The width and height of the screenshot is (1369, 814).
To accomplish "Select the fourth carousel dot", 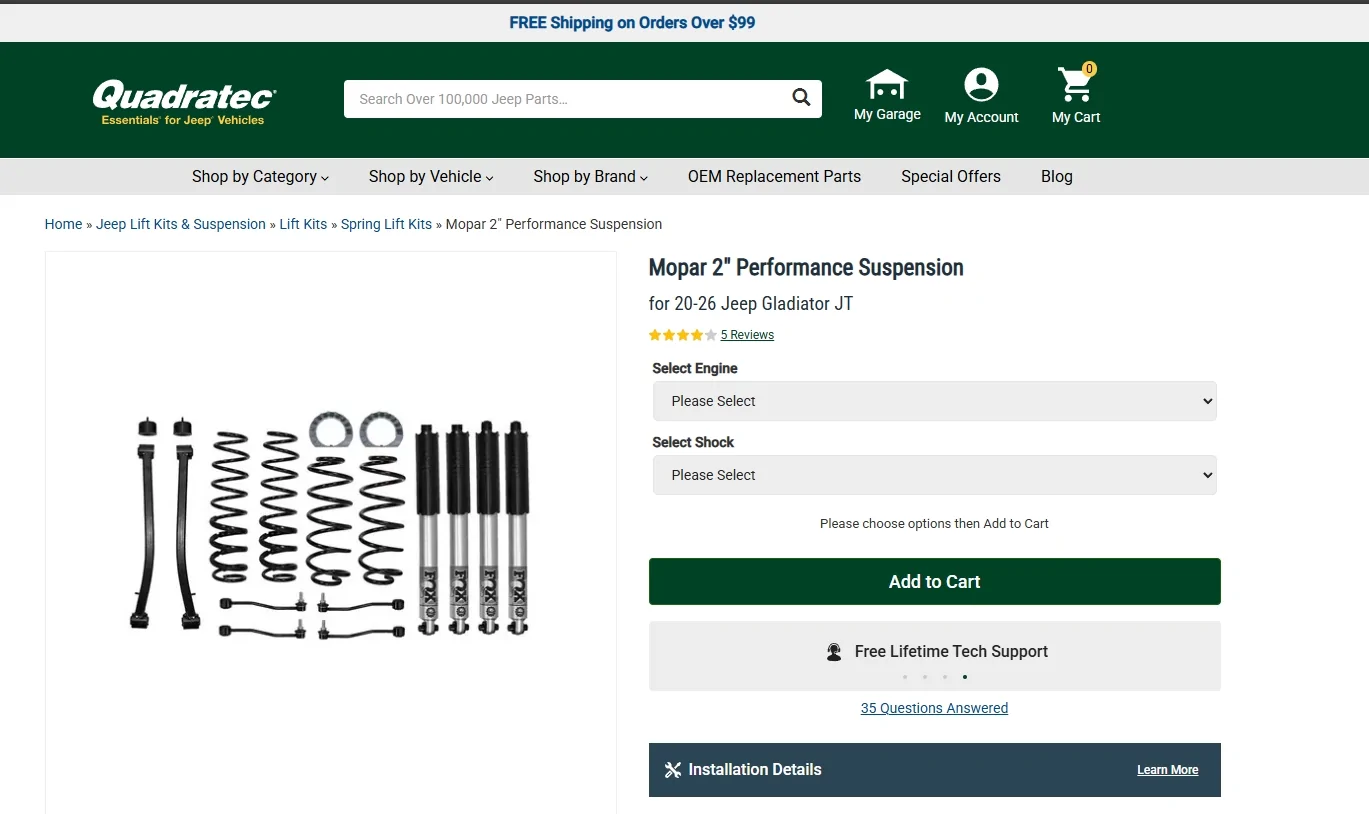I will pos(965,677).
